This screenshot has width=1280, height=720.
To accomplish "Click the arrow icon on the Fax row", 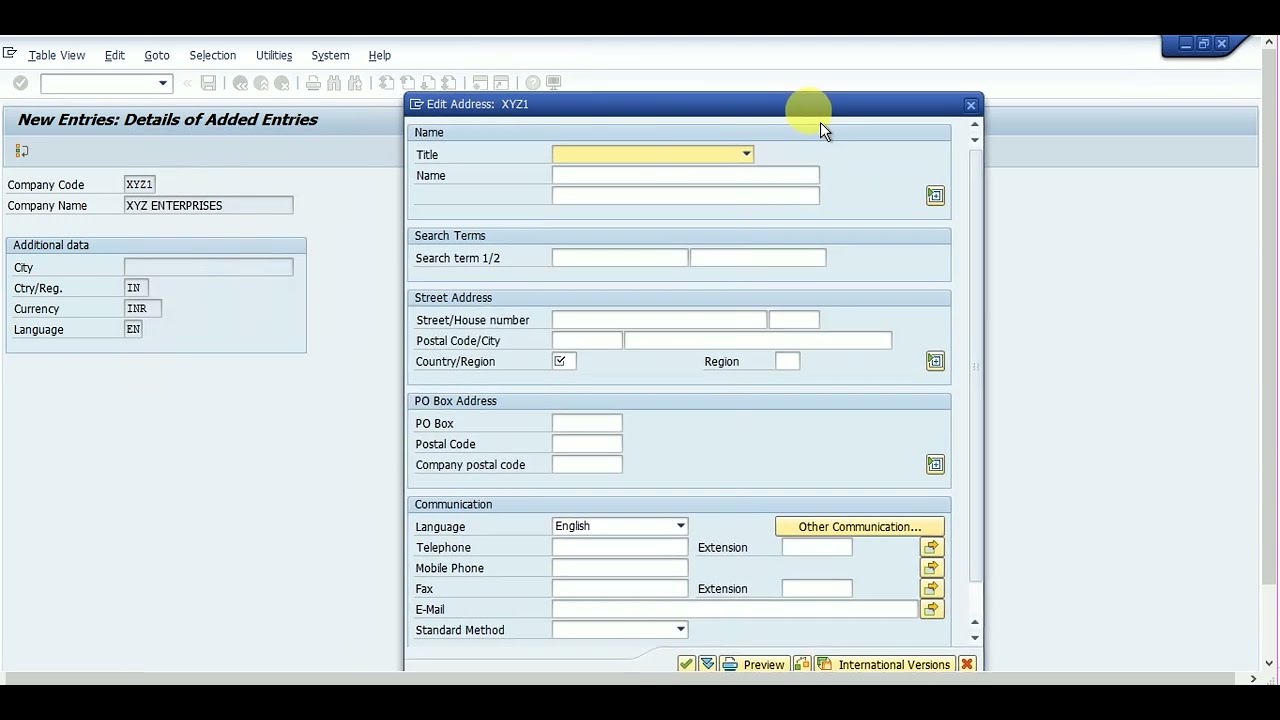I will [931, 589].
